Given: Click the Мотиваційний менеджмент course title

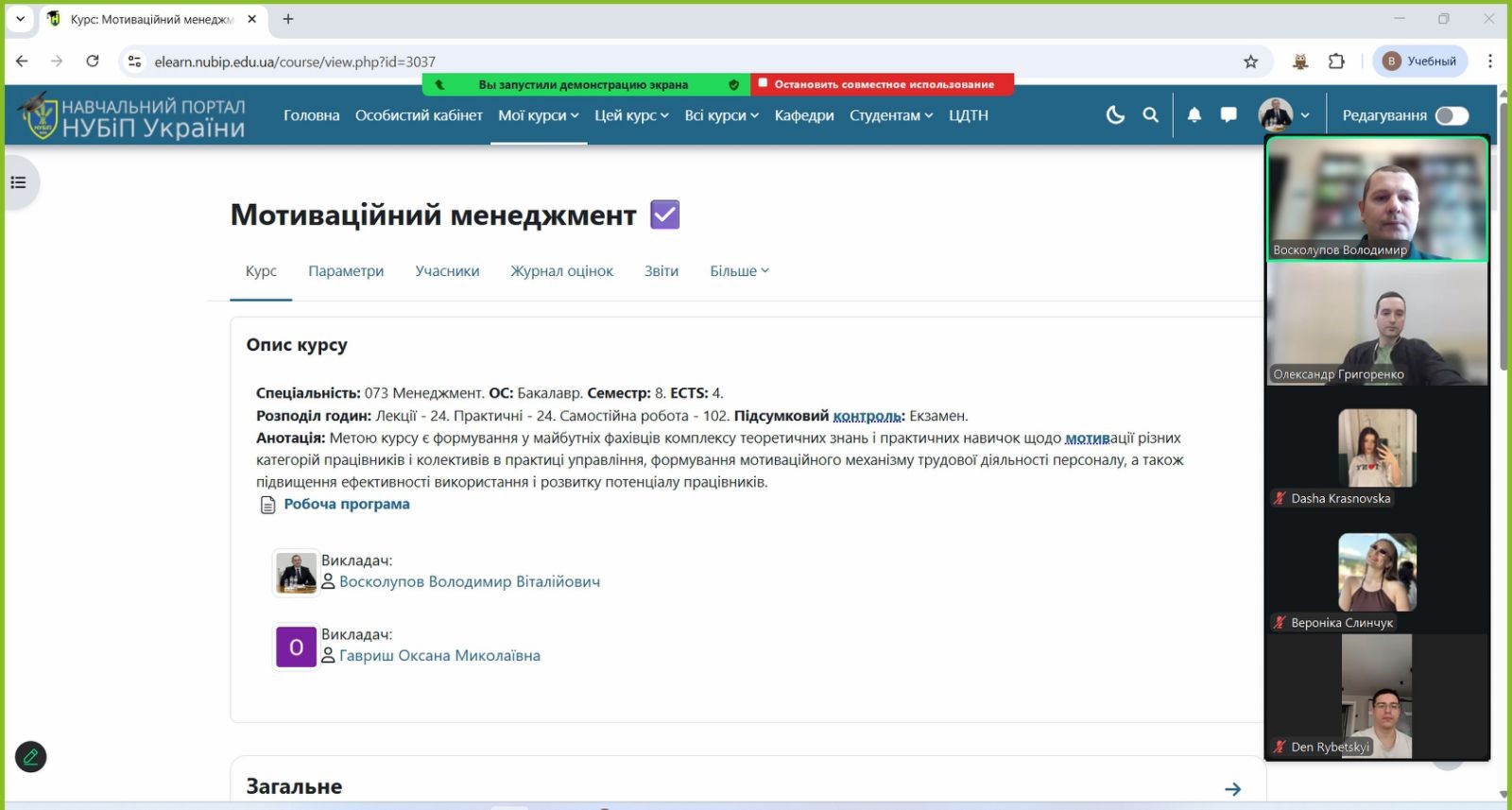Looking at the screenshot, I should 434,215.
